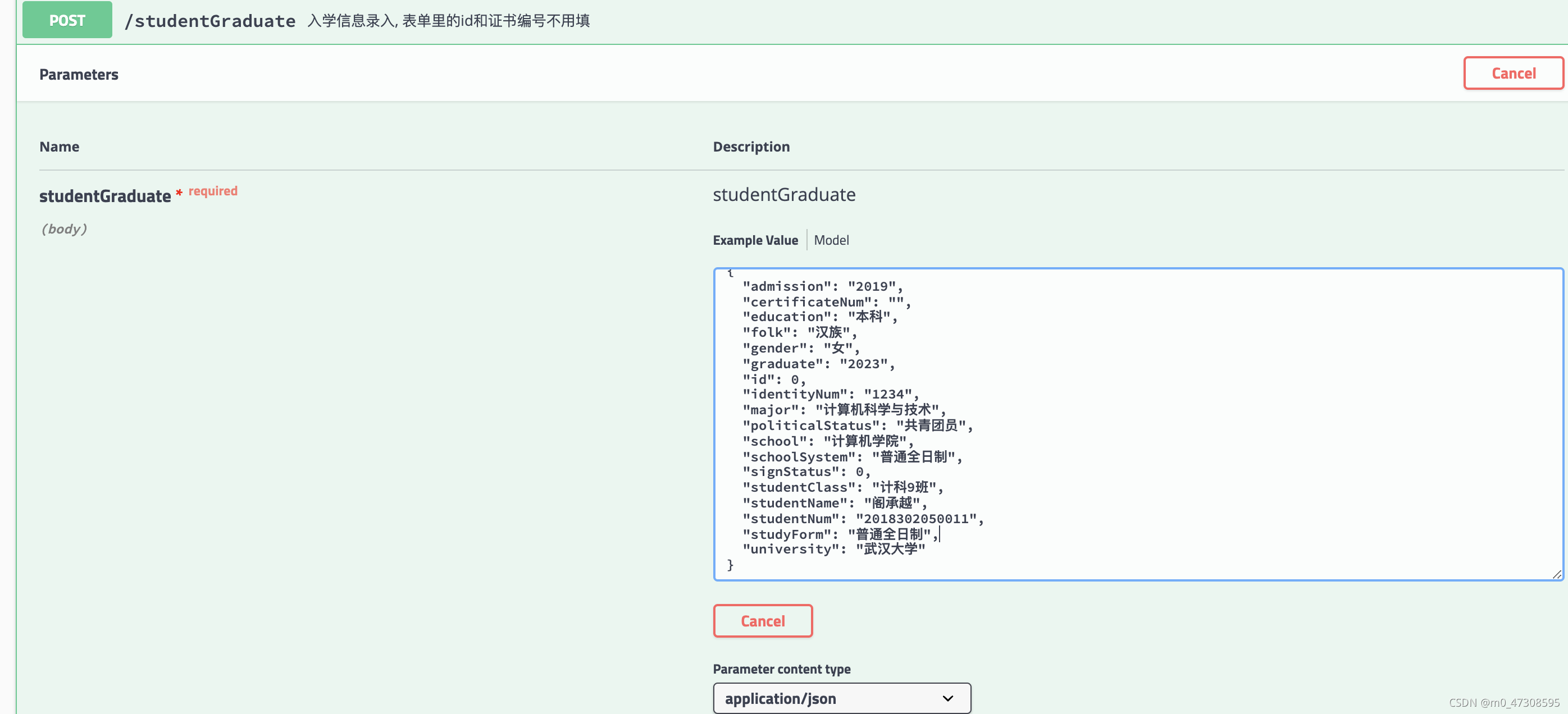The image size is (1568, 714).
Task: Click the operation summary text in Chinese
Action: pyautogui.click(x=449, y=21)
